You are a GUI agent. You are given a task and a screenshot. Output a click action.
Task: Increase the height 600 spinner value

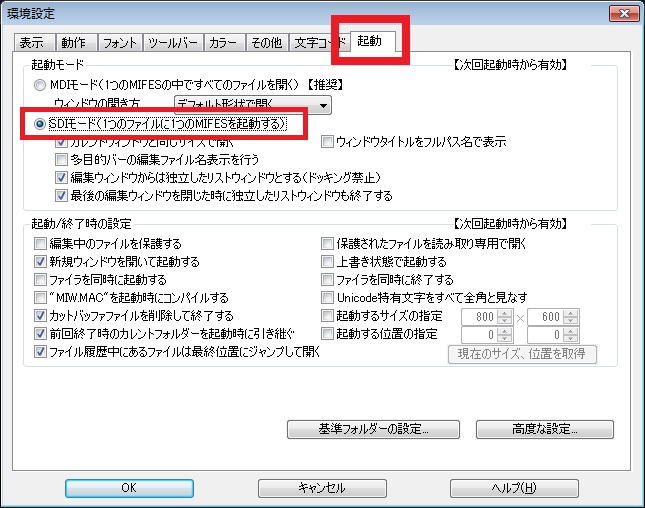coord(572,312)
